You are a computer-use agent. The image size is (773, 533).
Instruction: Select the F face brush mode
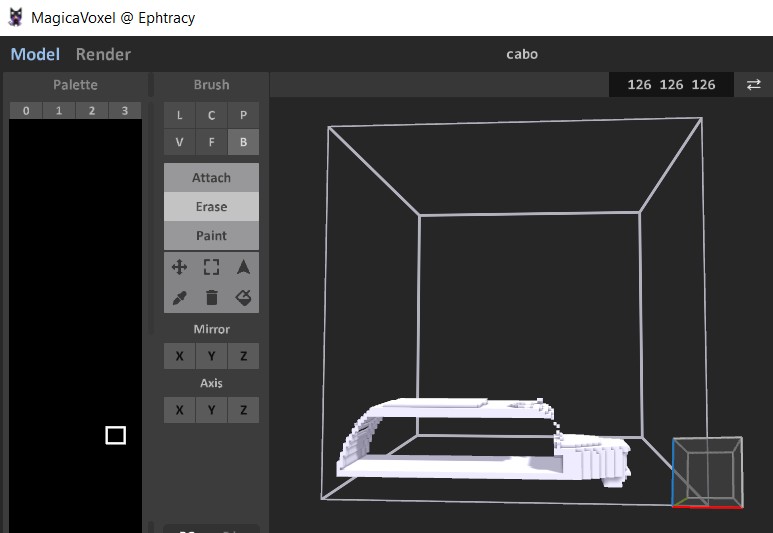[x=211, y=142]
